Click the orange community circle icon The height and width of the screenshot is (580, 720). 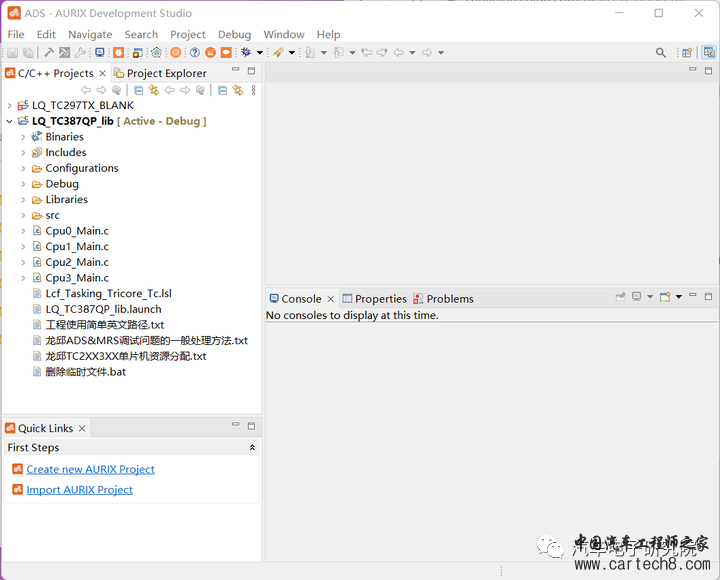tap(210, 52)
